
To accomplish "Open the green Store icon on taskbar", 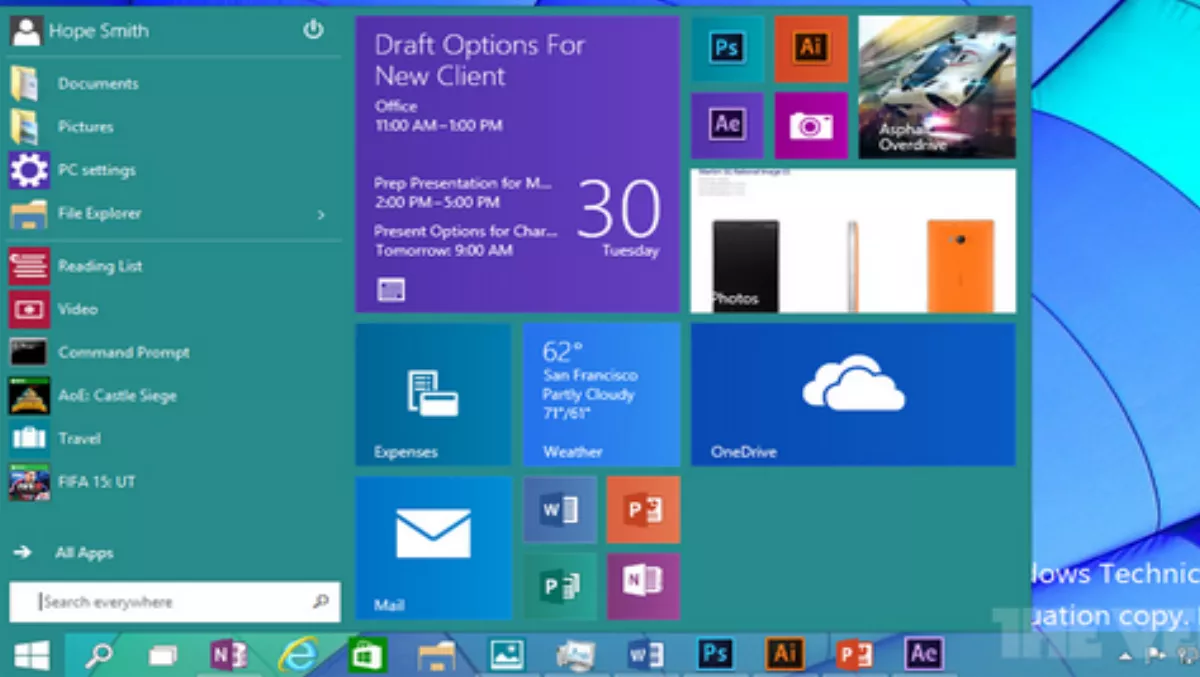I will (367, 655).
